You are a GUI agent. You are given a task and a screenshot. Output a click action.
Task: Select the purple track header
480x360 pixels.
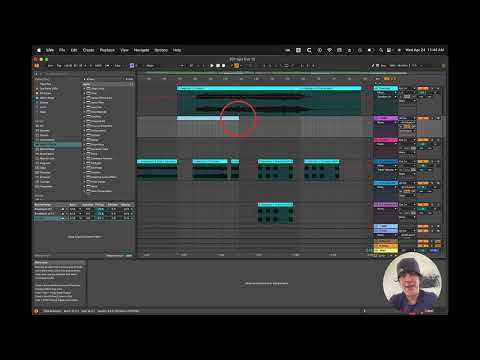pyautogui.click(x=386, y=205)
